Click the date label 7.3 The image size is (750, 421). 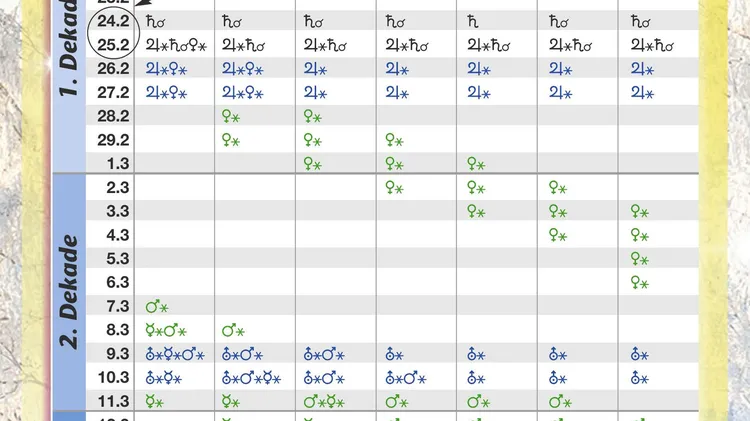[x=118, y=306]
